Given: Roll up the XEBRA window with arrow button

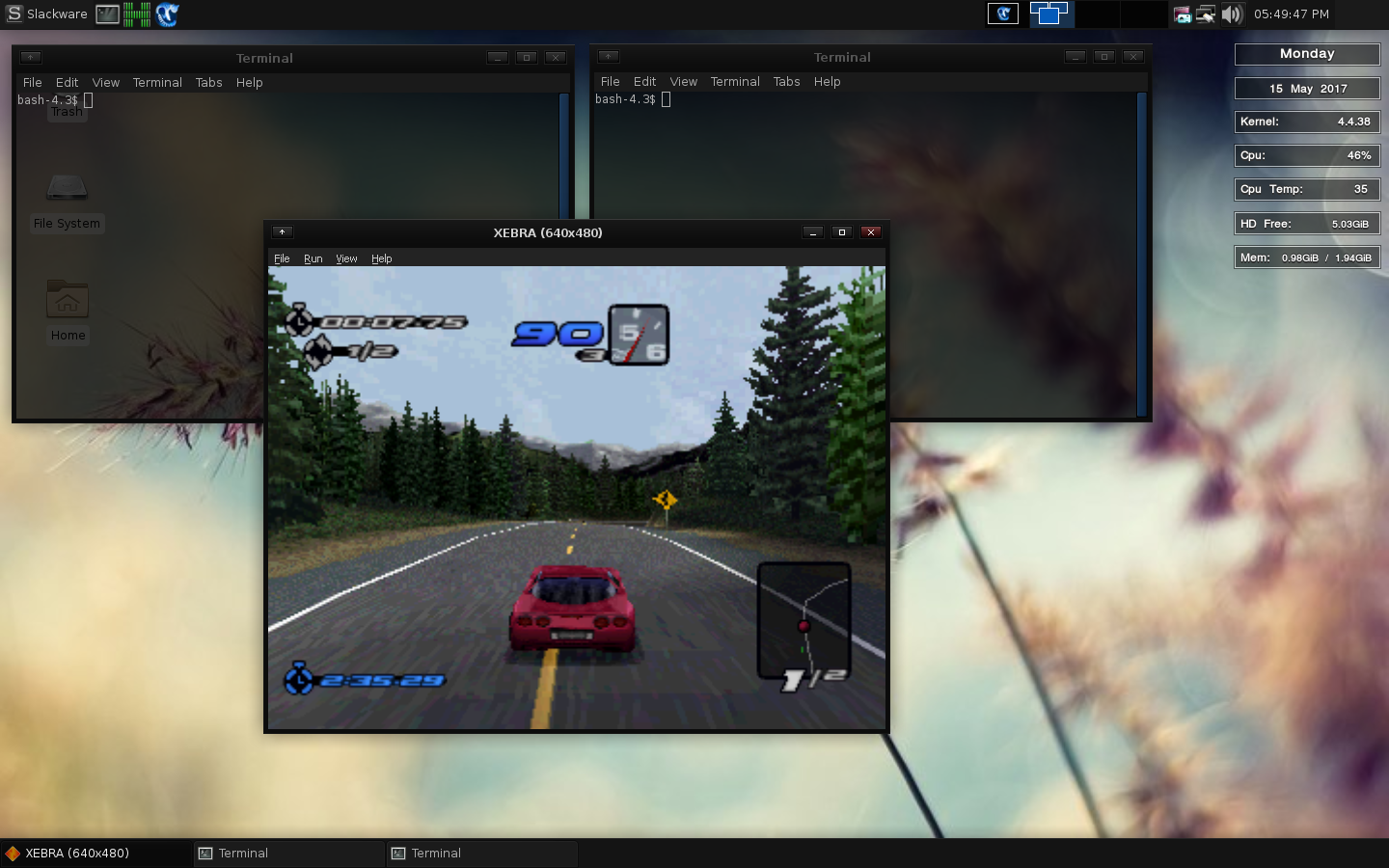Looking at the screenshot, I should (x=282, y=231).
